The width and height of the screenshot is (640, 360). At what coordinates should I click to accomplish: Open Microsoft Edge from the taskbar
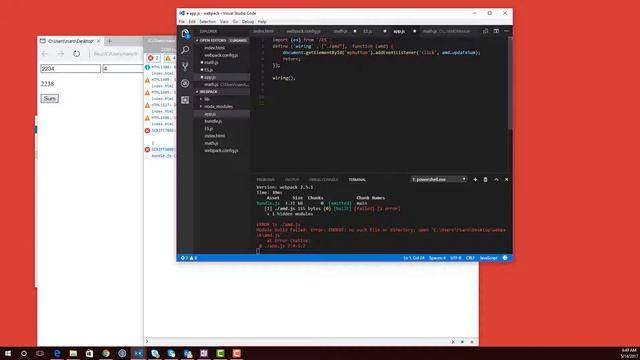point(57,353)
